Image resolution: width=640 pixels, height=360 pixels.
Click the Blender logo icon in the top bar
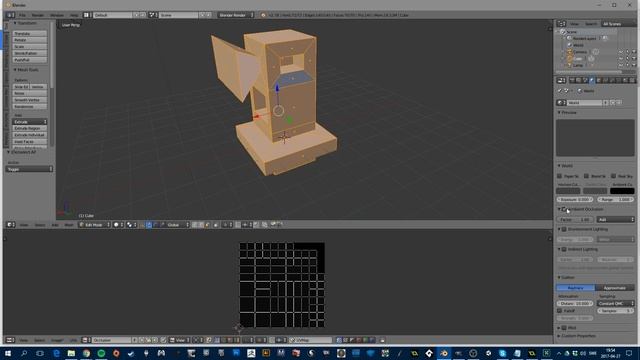coord(263,15)
